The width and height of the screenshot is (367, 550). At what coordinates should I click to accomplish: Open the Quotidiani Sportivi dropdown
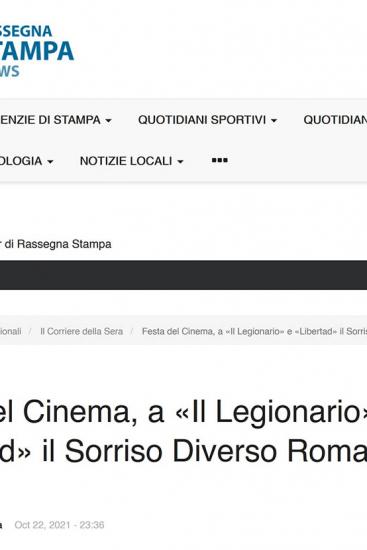[207, 120]
